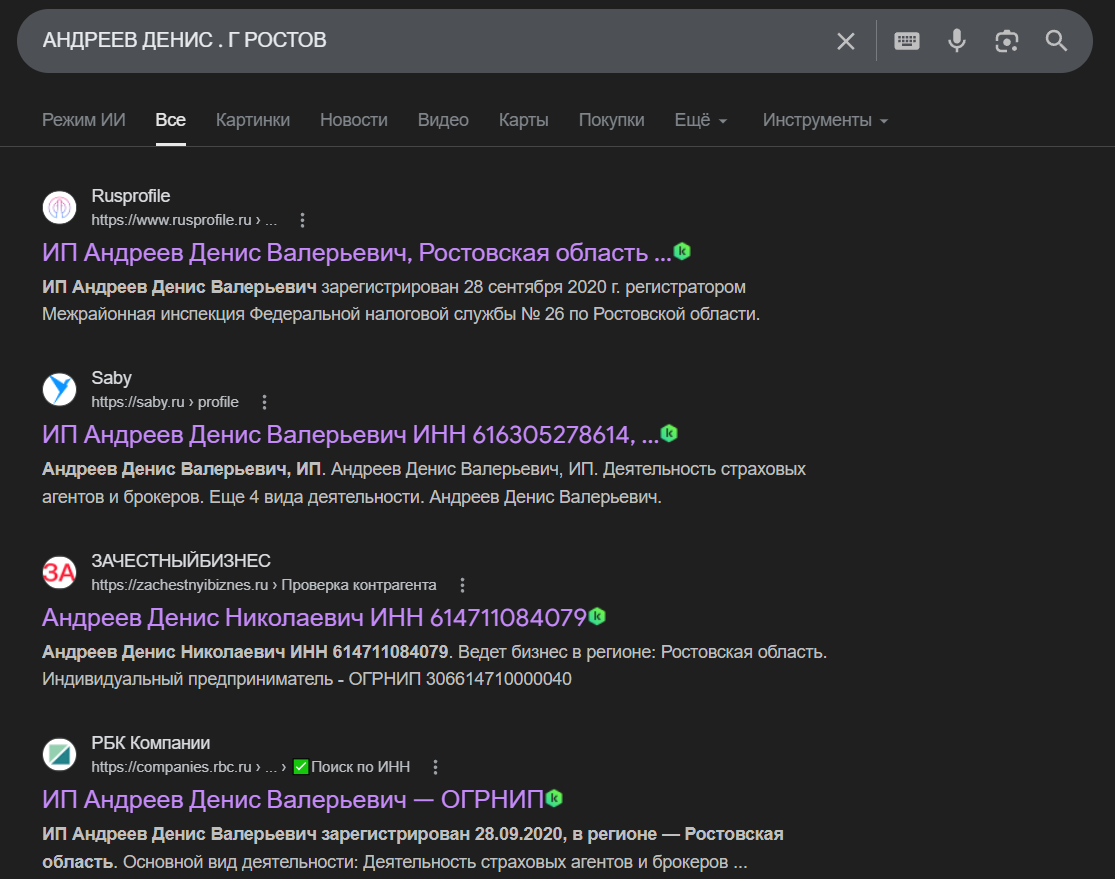
Task: Open ИП Андреев Денис Валерьевич — ОГРНИП link
Action: pyautogui.click(x=293, y=800)
